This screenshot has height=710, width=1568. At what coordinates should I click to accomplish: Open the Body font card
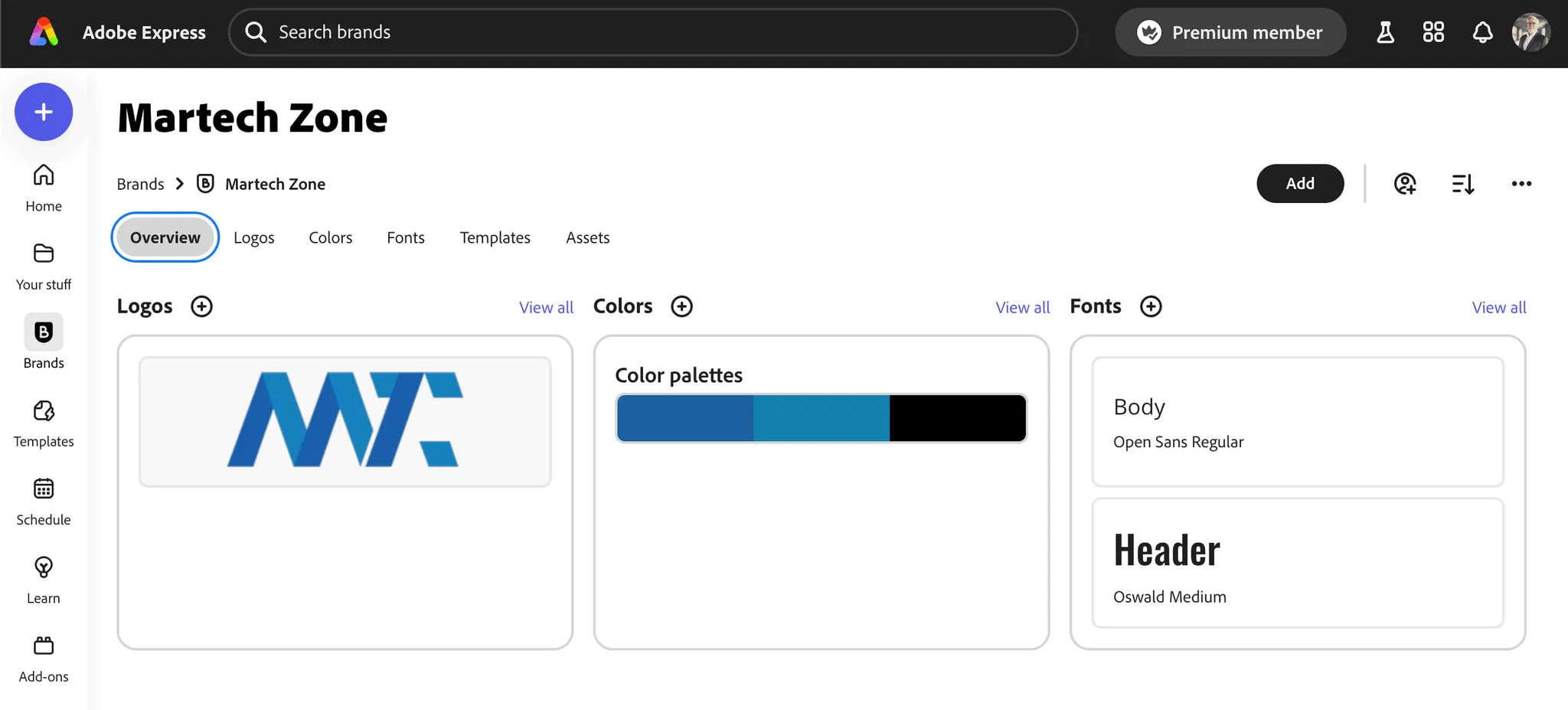1298,421
